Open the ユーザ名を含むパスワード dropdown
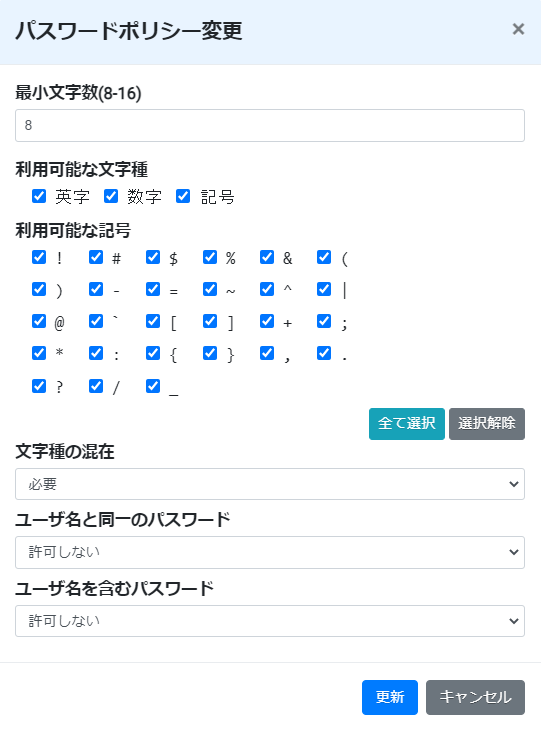Image resolution: width=541 pixels, height=732 pixels. [x=270, y=621]
